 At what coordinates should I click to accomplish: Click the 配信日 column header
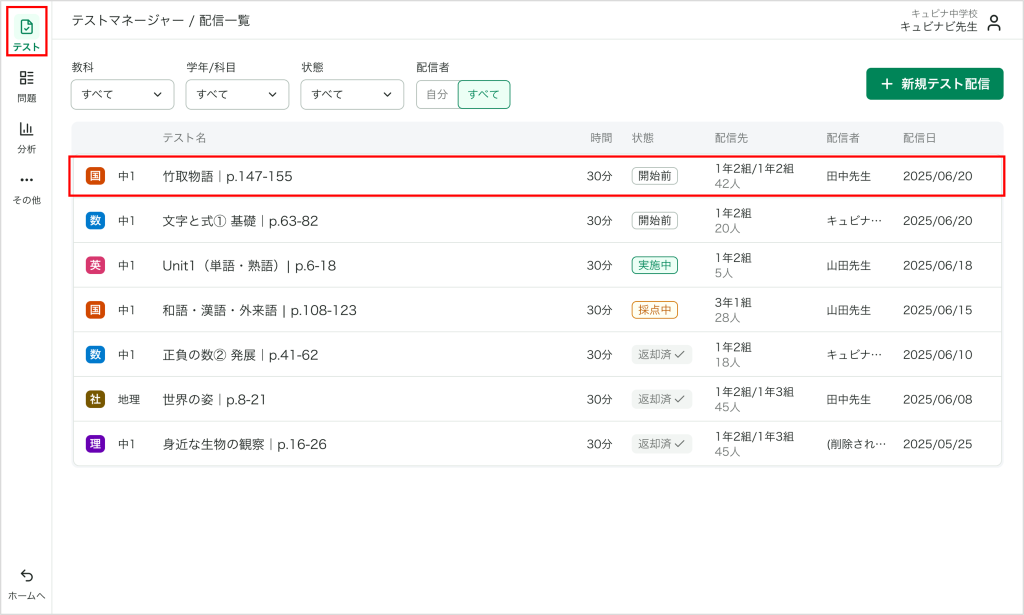pos(920,138)
